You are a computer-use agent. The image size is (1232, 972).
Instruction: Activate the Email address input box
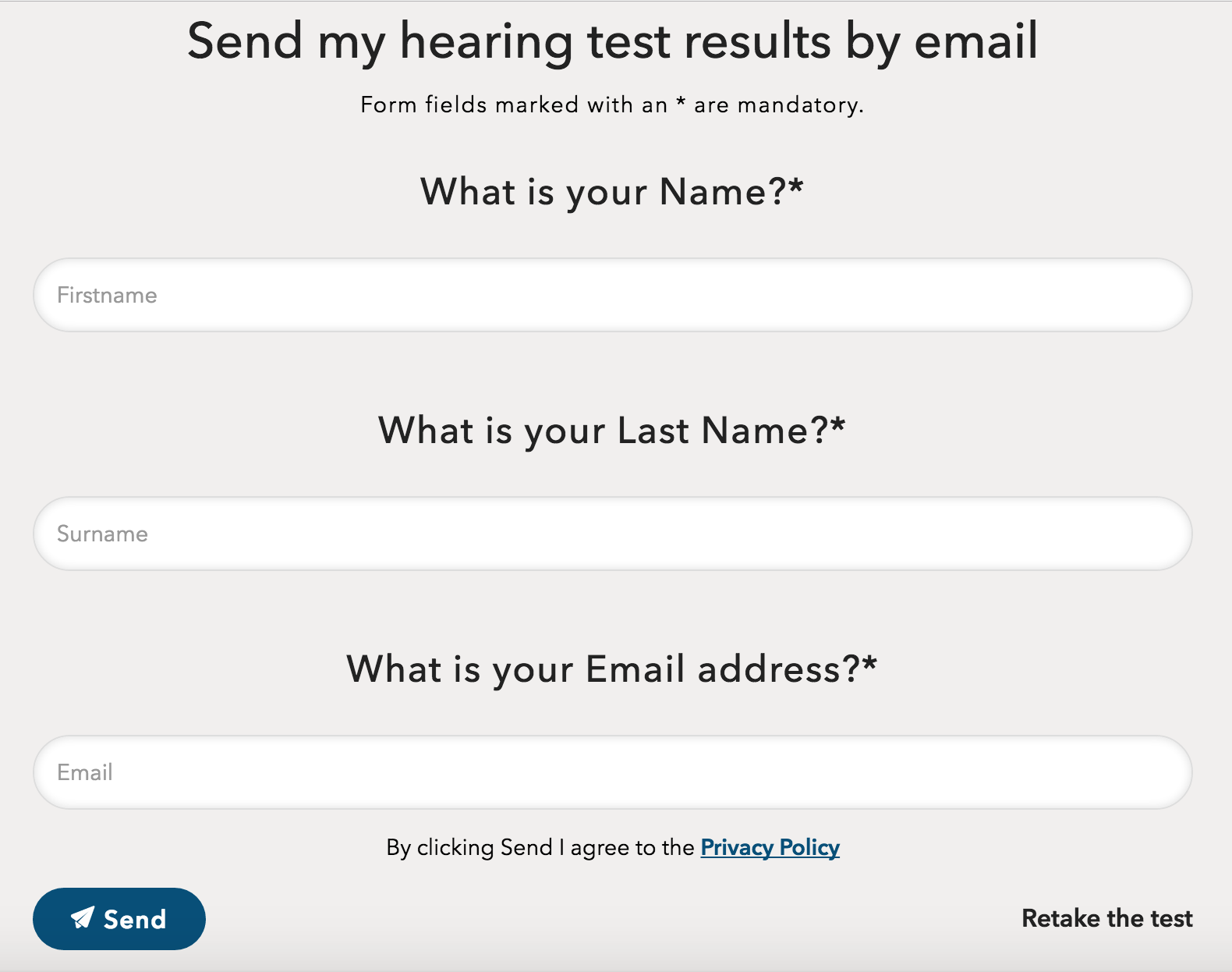coord(612,772)
